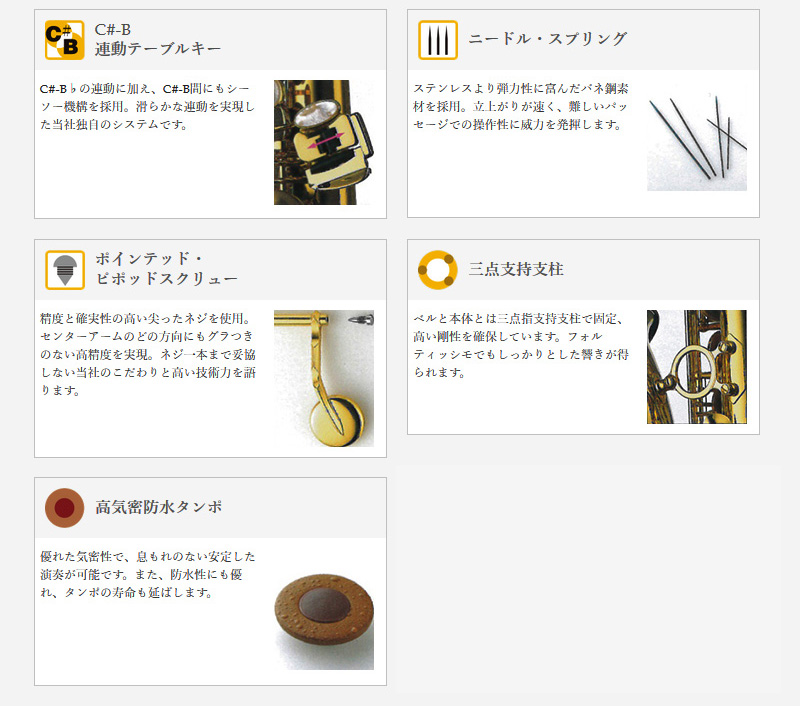This screenshot has height=706, width=800.
Task: Open the three-point brace ring photo
Action: [x=697, y=367]
